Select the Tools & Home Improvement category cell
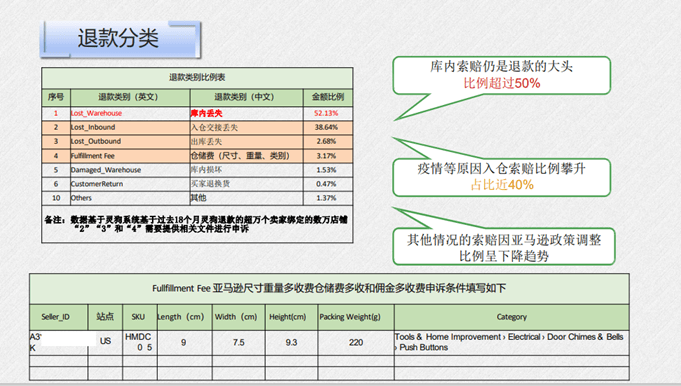Viewport: 681px width, 386px height. pos(512,343)
